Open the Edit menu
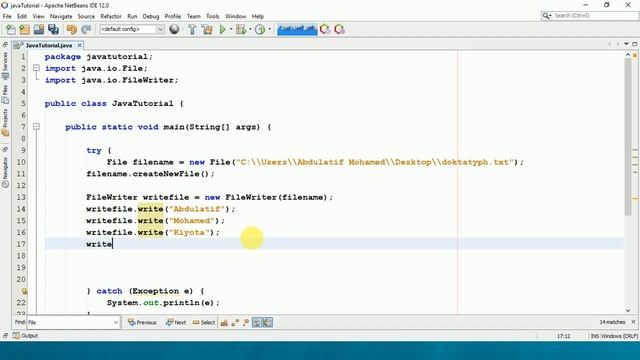The image size is (640, 360). click(x=22, y=16)
